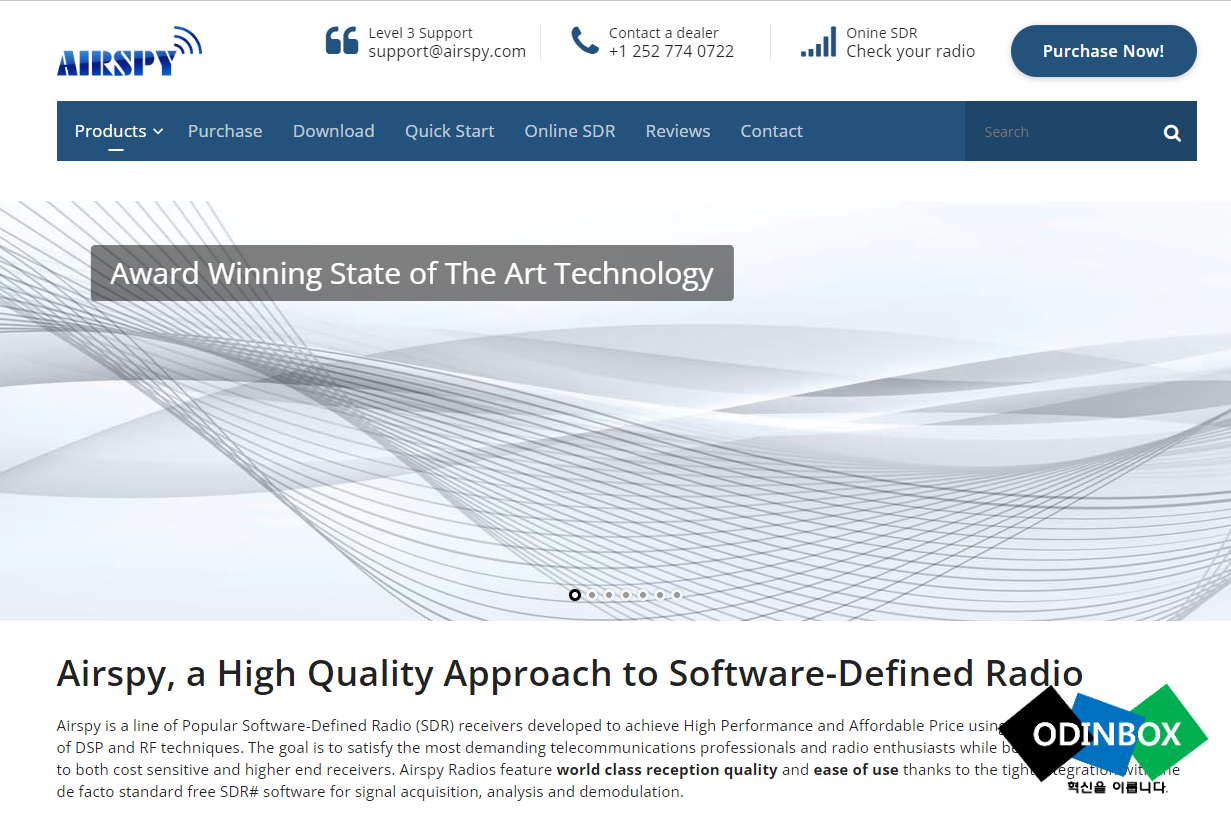Click the search magnifier icon
The width and height of the screenshot is (1231, 819).
pos(1172,133)
